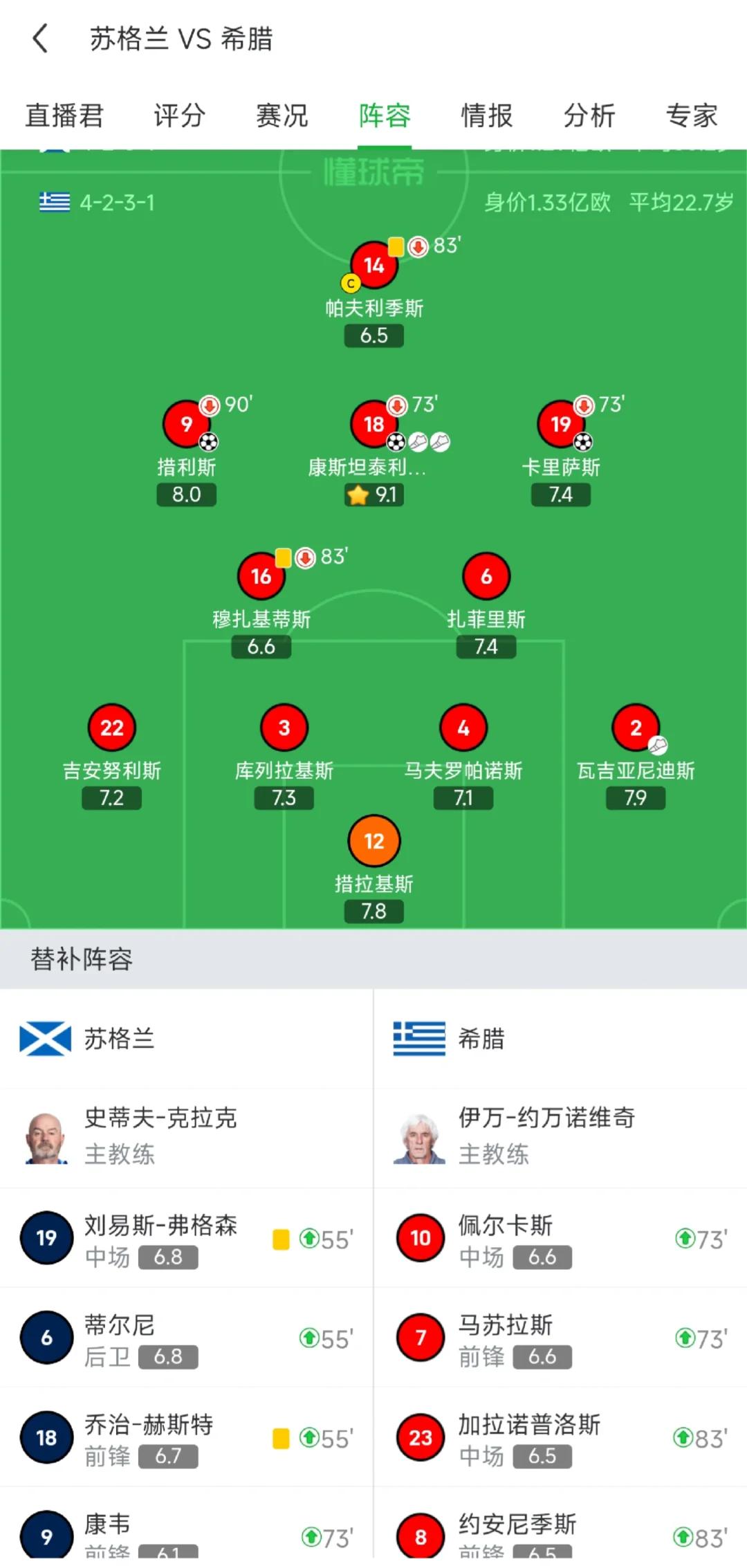Switch to the 专家 tab
Image resolution: width=747 pixels, height=1568 pixels.
[692, 116]
